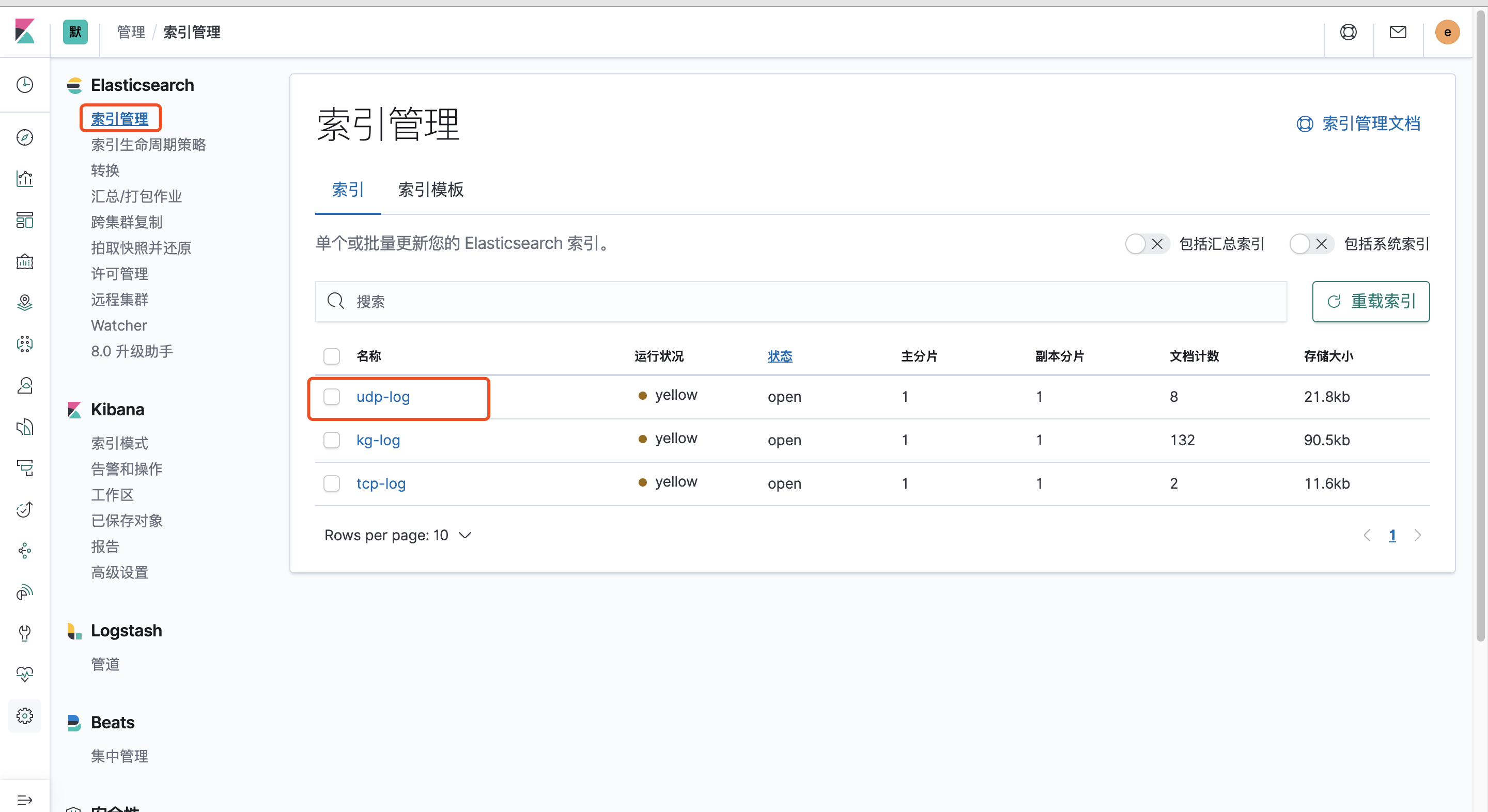This screenshot has width=1488, height=812.
Task: Click the help lifebuoy icon in header
Action: tap(1348, 33)
